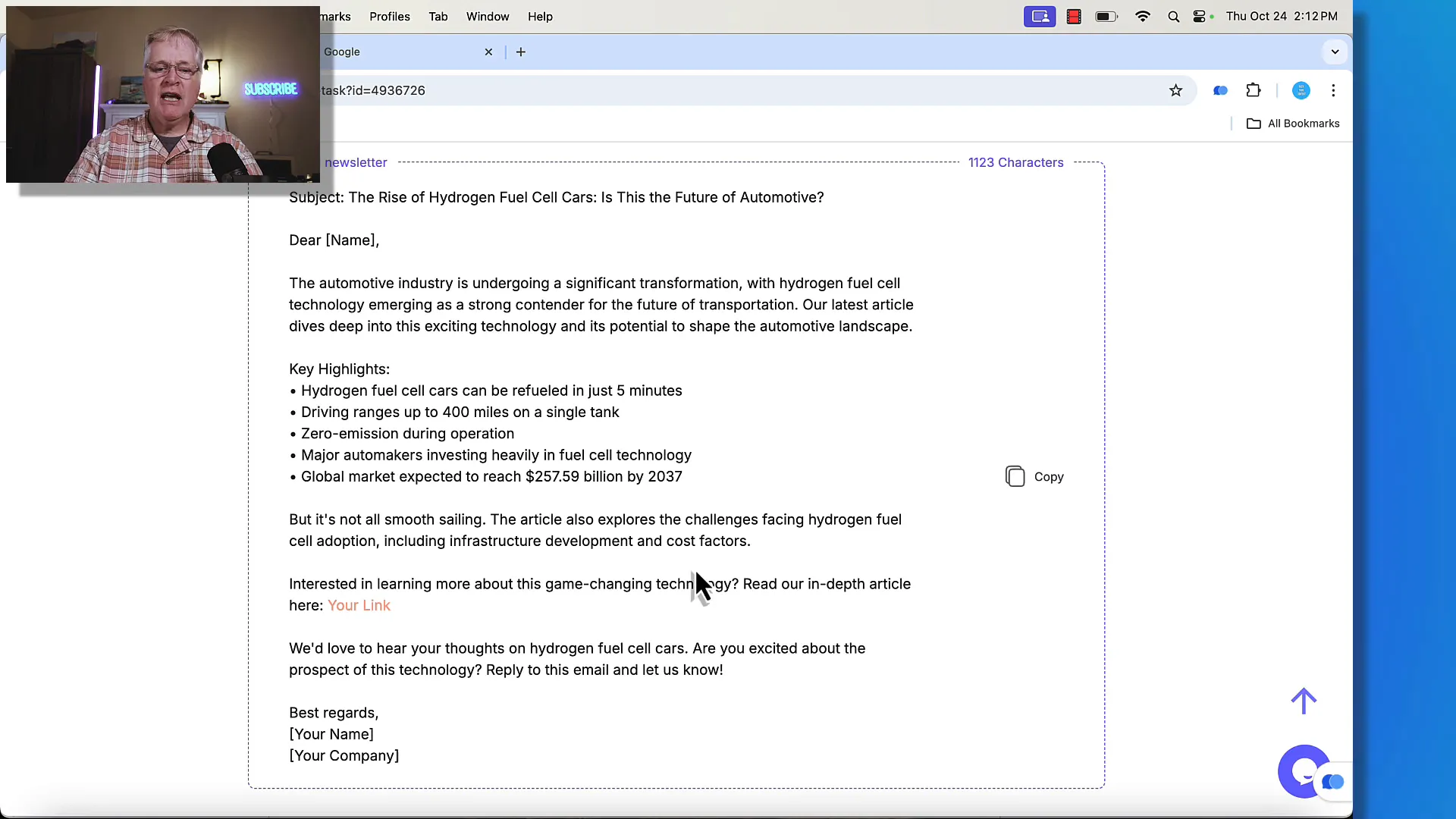Click the profile/account circle icon
The image size is (1456, 819).
click(1301, 90)
